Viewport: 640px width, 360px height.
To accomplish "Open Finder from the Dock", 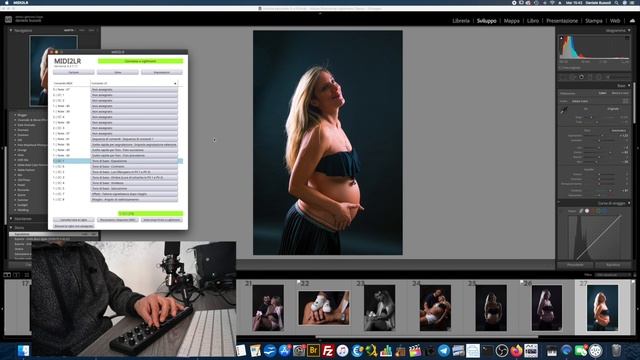I will point(23,351).
